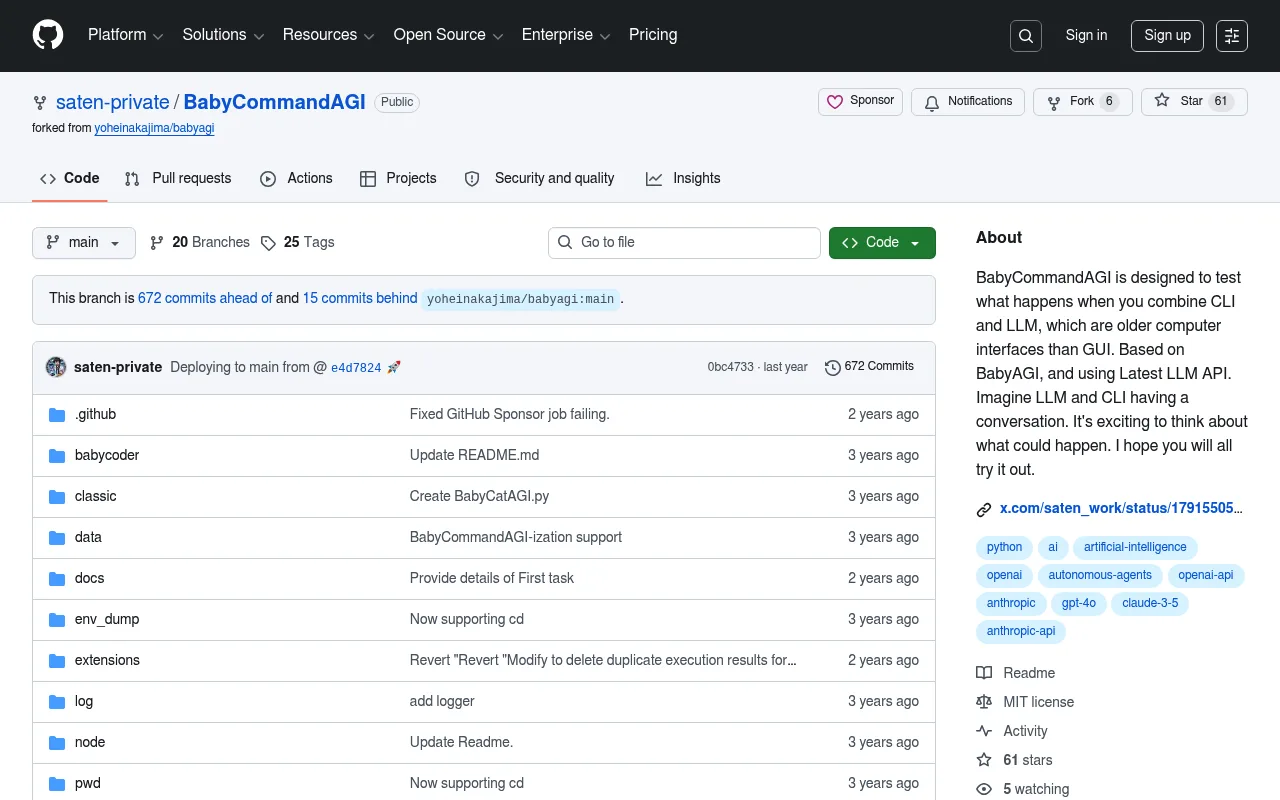This screenshot has width=1280, height=800.
Task: Click the star icon beside 61 stars
Action: tap(984, 760)
